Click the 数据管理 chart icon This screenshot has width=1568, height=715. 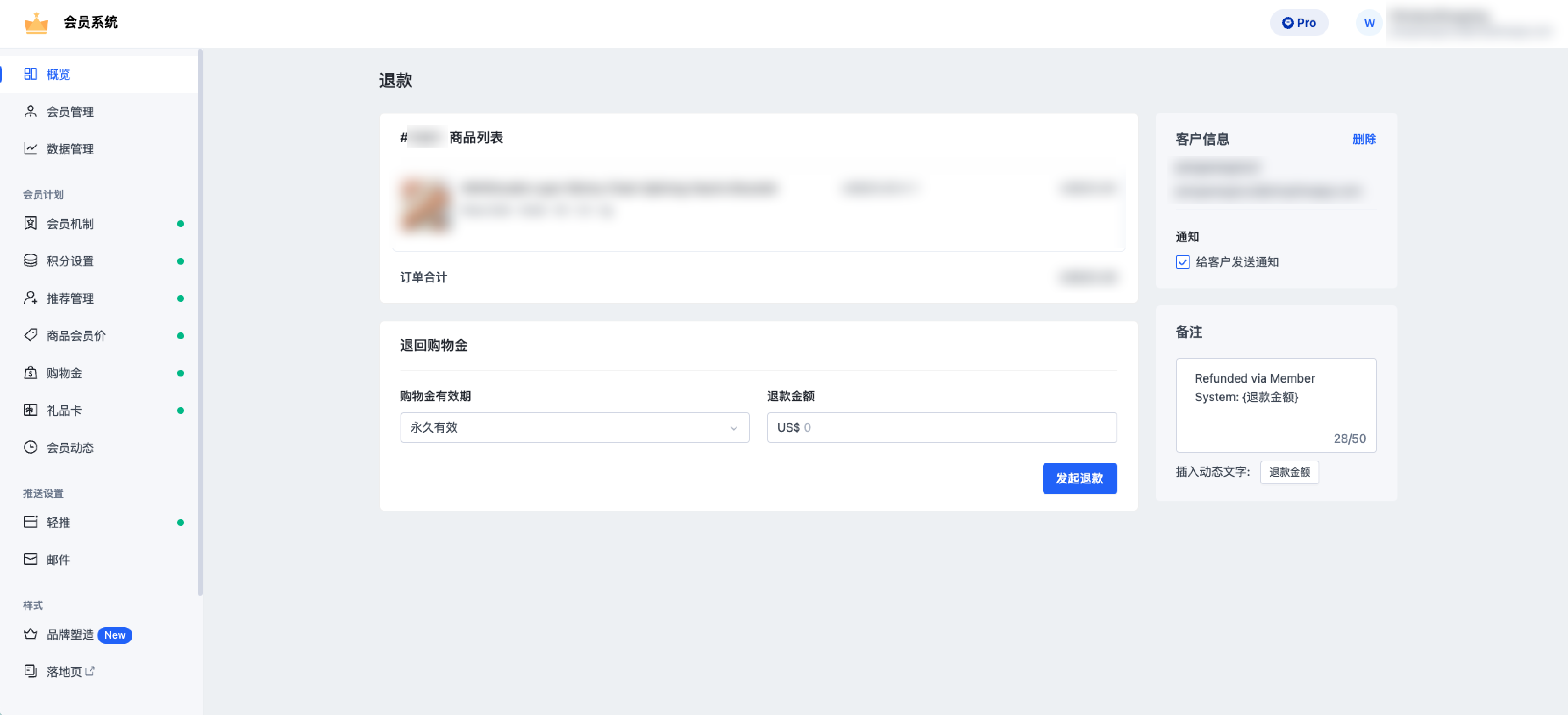point(30,148)
